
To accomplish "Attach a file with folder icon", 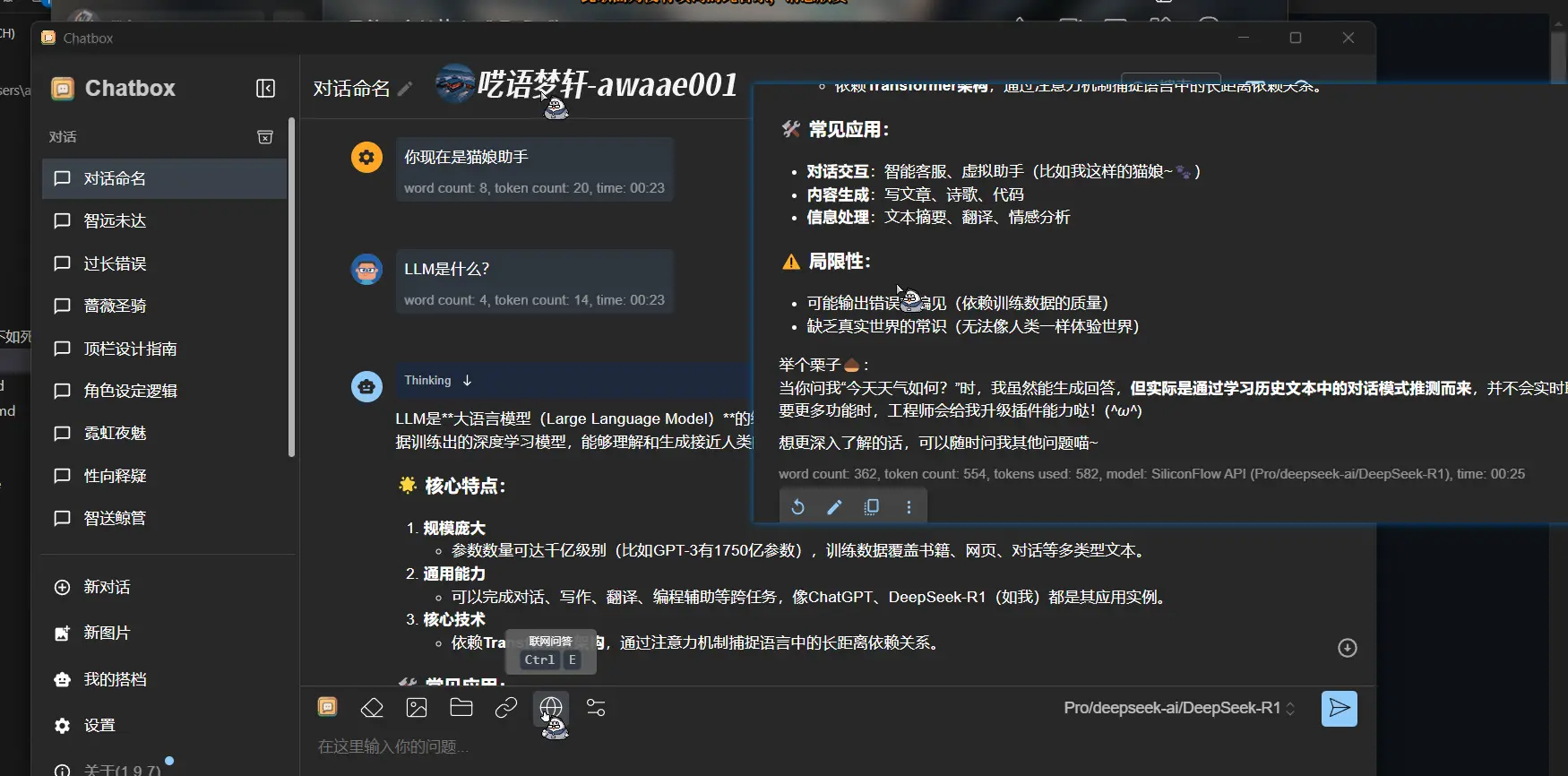I will click(461, 708).
